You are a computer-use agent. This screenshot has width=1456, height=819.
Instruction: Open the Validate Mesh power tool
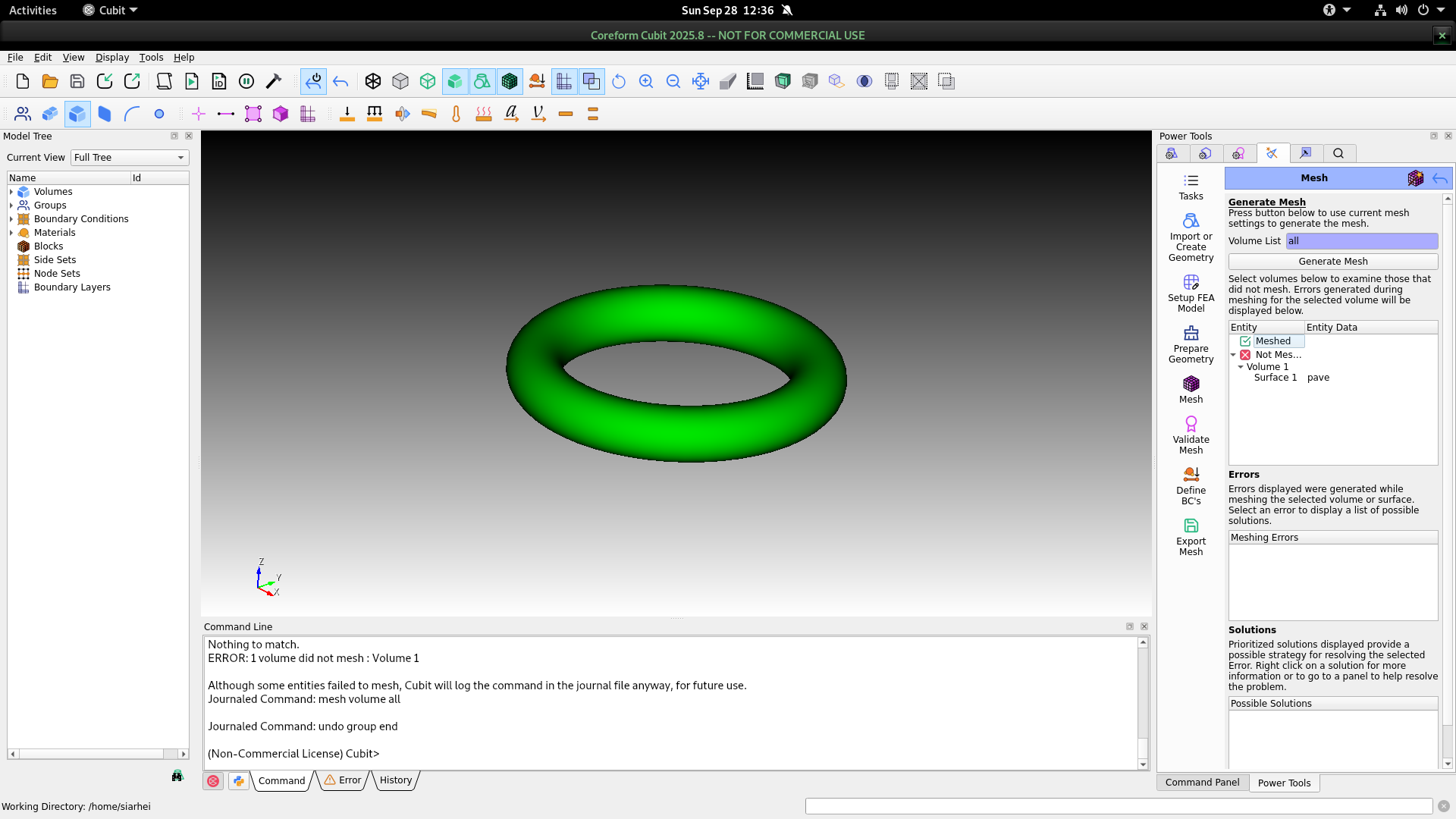[1191, 435]
